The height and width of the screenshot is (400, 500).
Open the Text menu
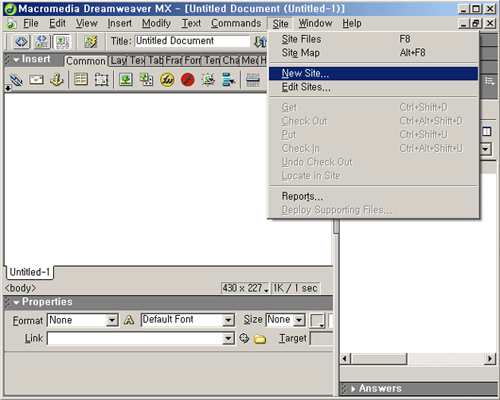pyautogui.click(x=191, y=24)
